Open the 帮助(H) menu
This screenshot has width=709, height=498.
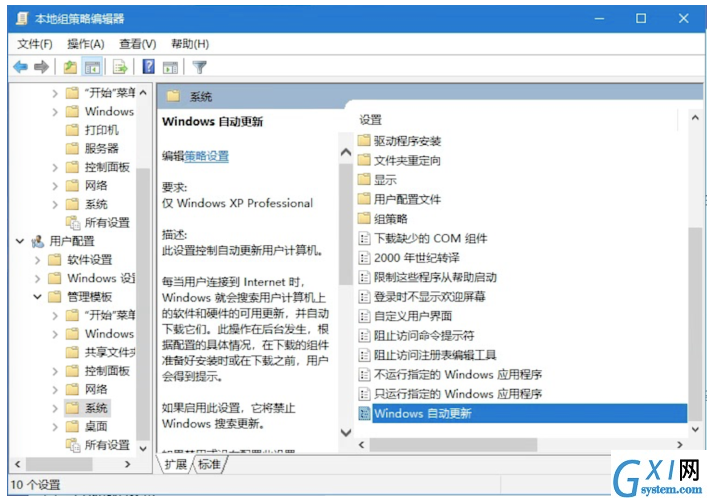[x=190, y=44]
